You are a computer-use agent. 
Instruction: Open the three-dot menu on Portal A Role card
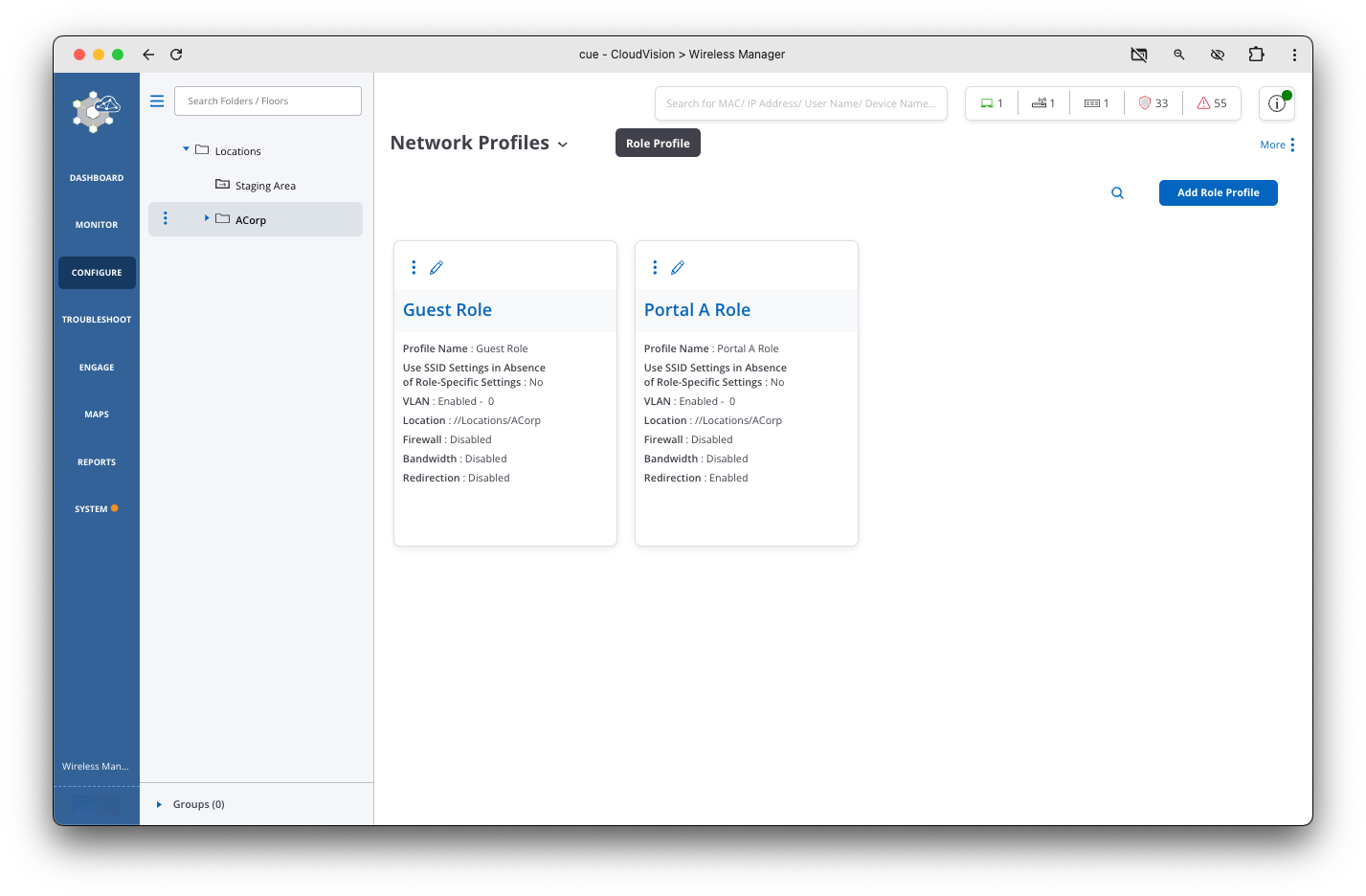pos(655,268)
